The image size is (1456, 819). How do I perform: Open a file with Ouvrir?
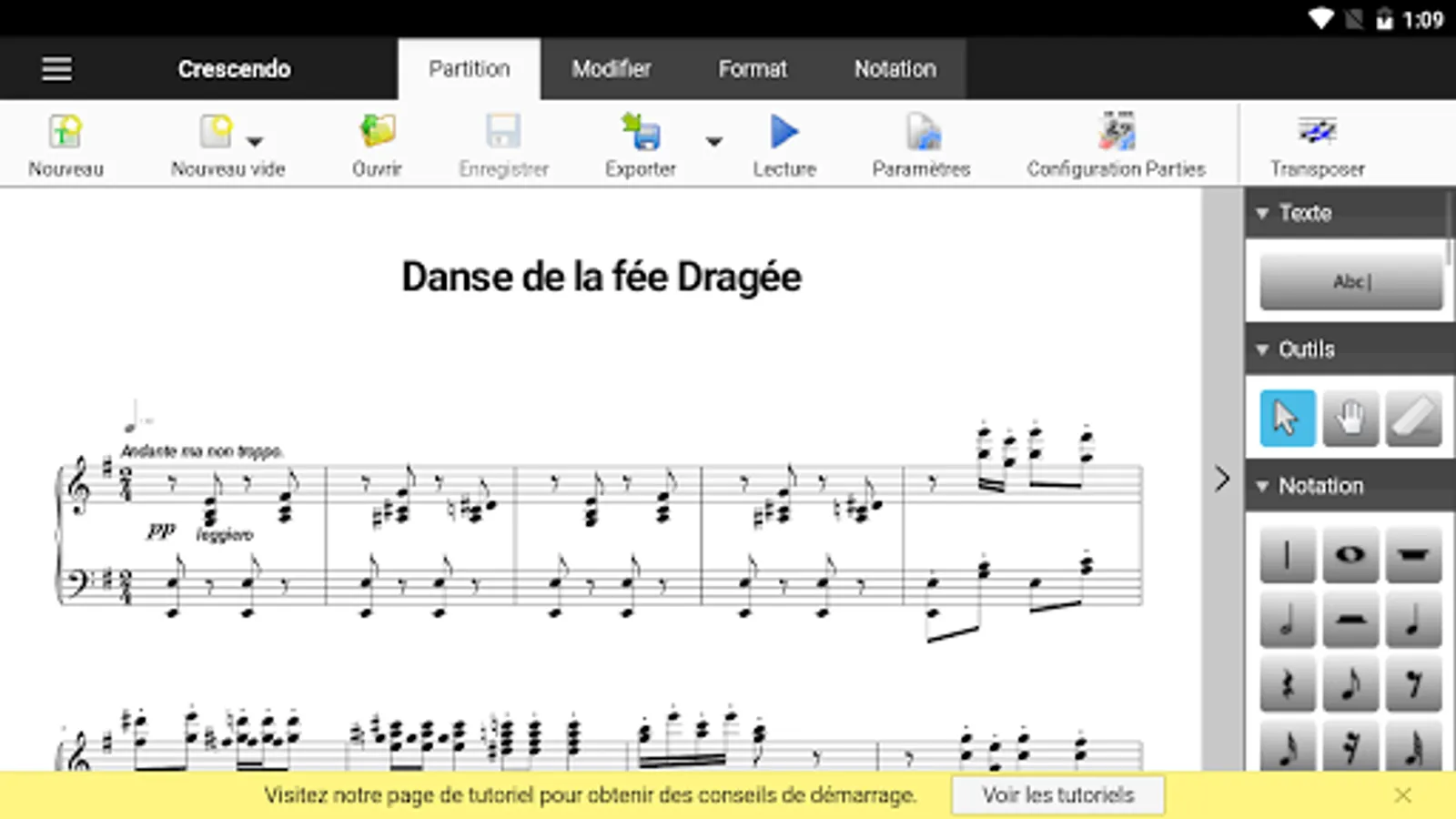click(377, 145)
